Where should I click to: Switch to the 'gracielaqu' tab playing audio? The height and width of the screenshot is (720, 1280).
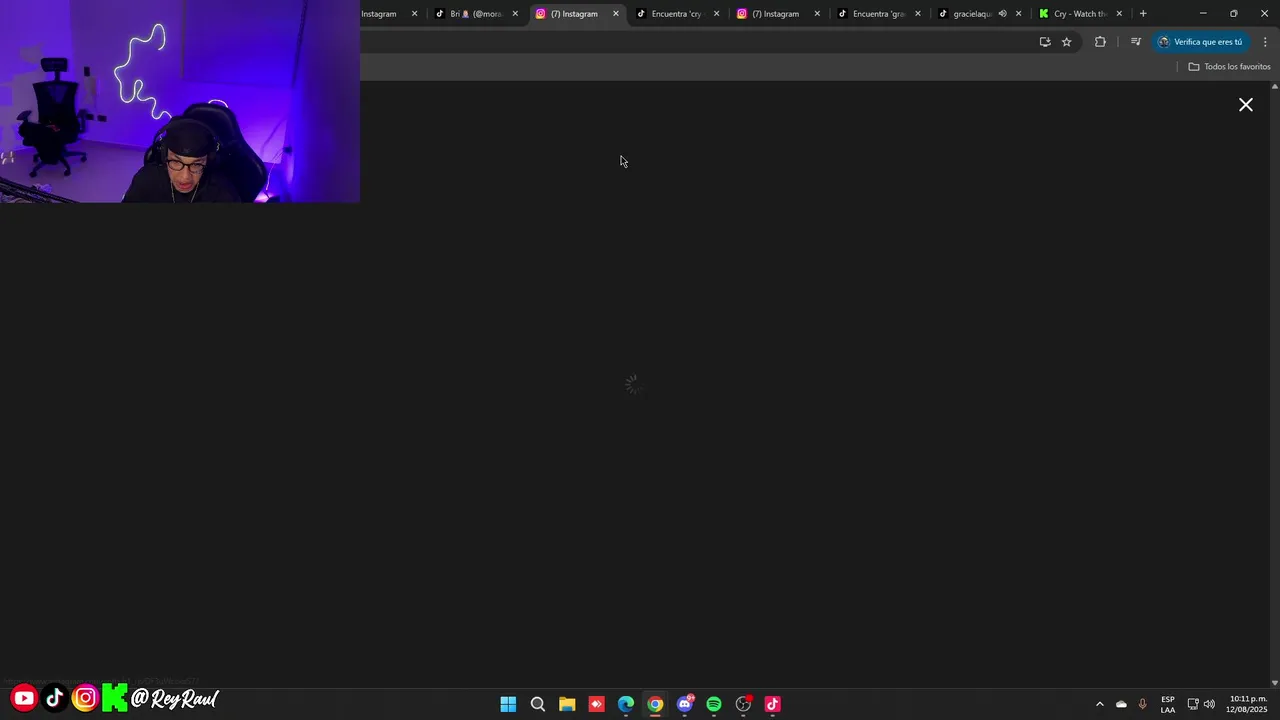click(970, 14)
